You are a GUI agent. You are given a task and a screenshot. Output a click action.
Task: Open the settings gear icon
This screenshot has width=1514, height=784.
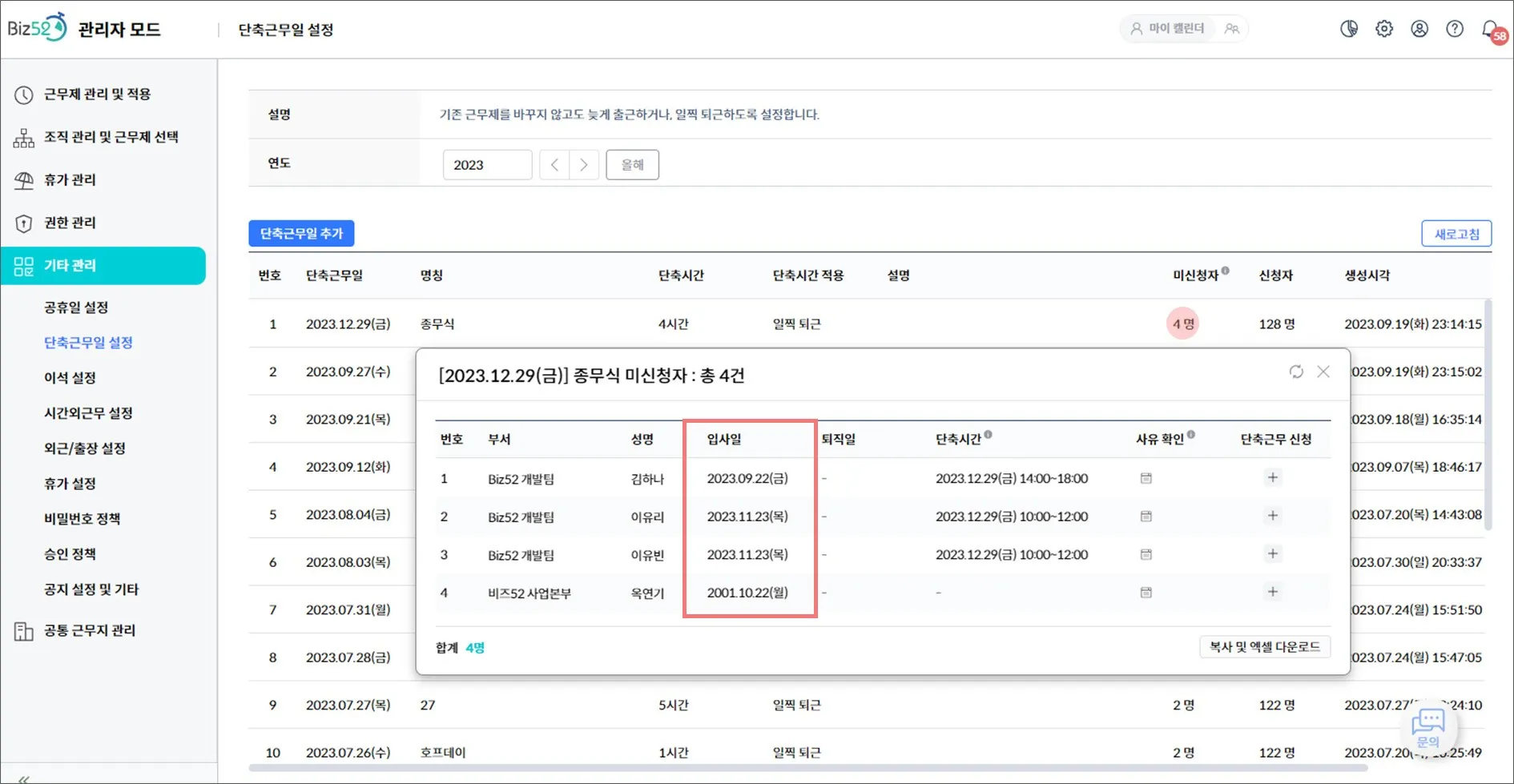(1384, 29)
